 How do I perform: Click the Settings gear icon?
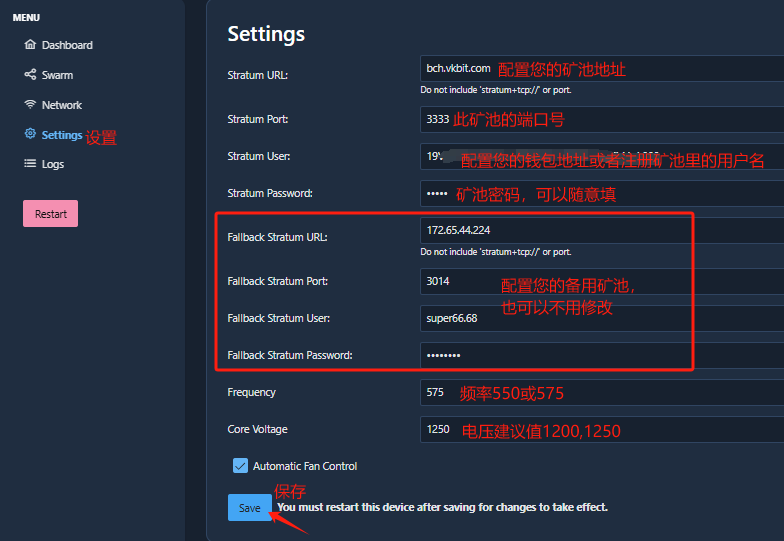[x=30, y=134]
